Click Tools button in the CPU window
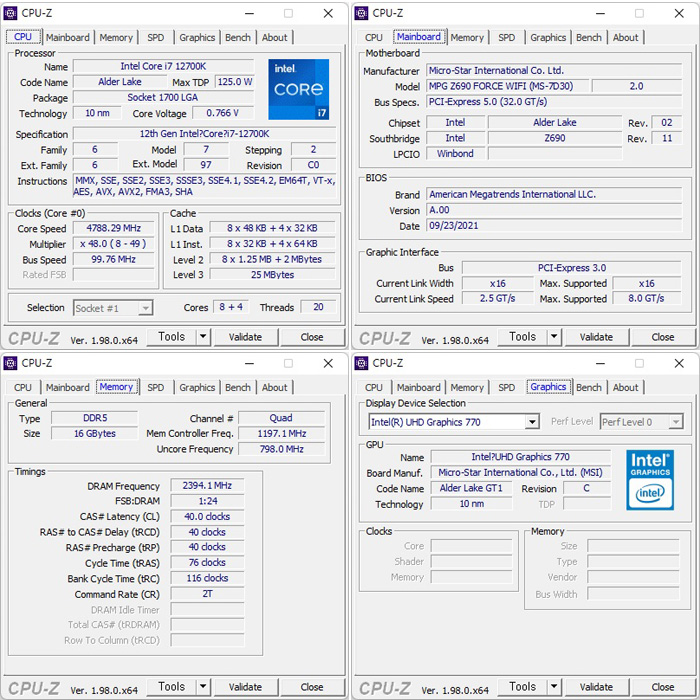This screenshot has height=700, width=700. [172, 337]
